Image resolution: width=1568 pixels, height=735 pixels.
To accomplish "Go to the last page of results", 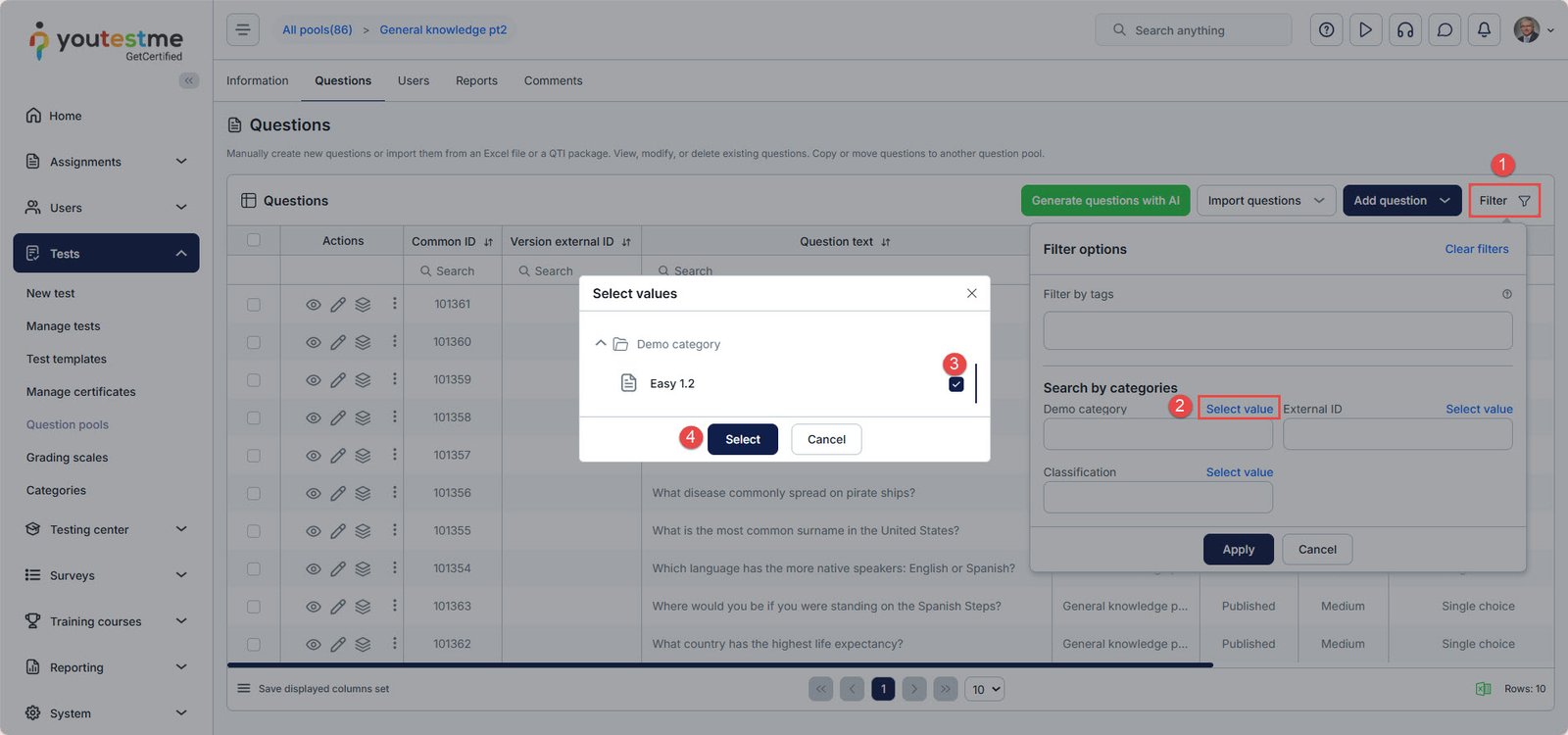I will click(x=946, y=689).
